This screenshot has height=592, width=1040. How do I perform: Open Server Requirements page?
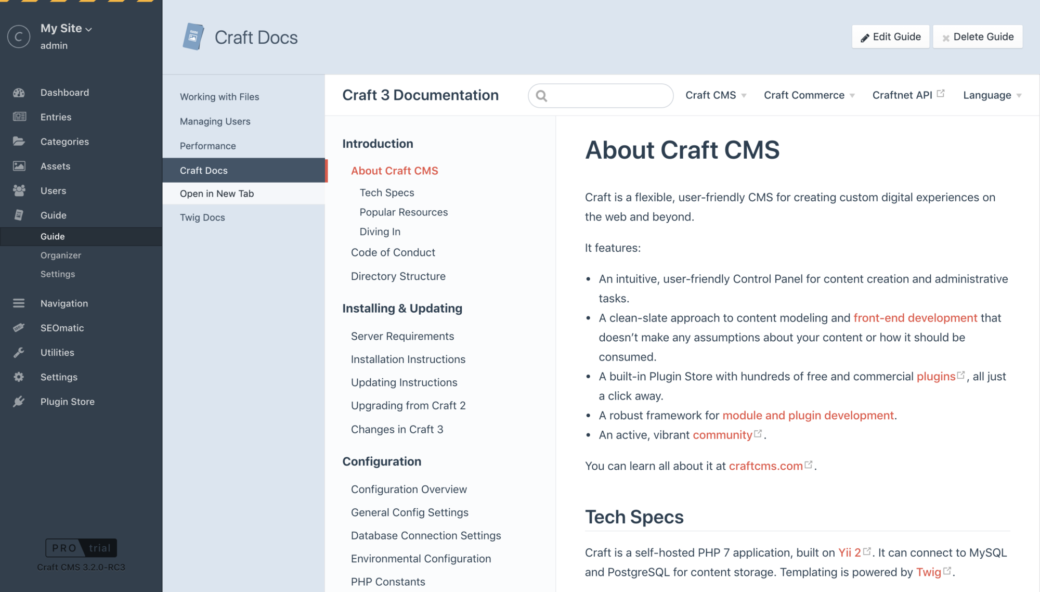click(403, 336)
